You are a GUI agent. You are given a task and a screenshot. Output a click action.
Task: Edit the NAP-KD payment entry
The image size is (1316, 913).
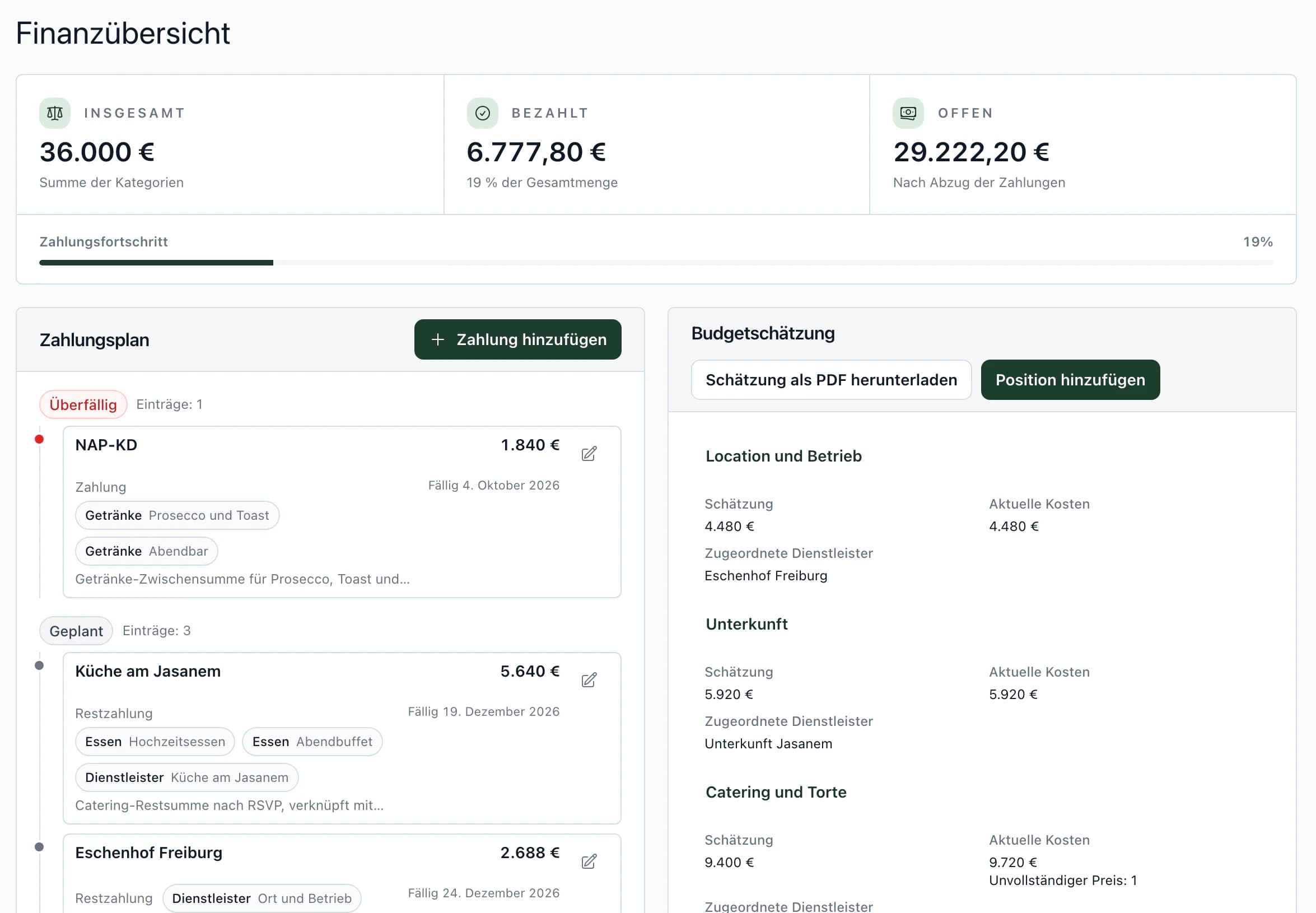point(589,454)
